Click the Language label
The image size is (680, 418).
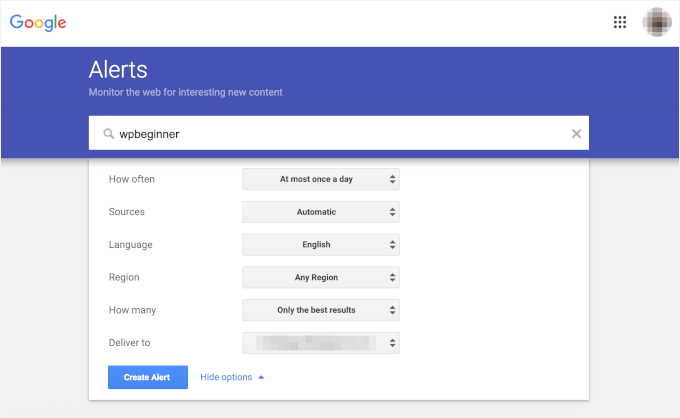pyautogui.click(x=130, y=245)
